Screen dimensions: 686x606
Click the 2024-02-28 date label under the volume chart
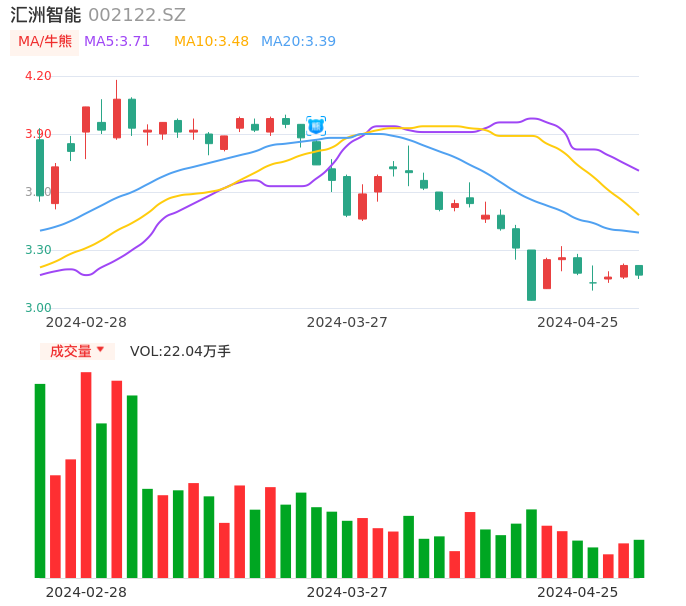pyautogui.click(x=86, y=592)
